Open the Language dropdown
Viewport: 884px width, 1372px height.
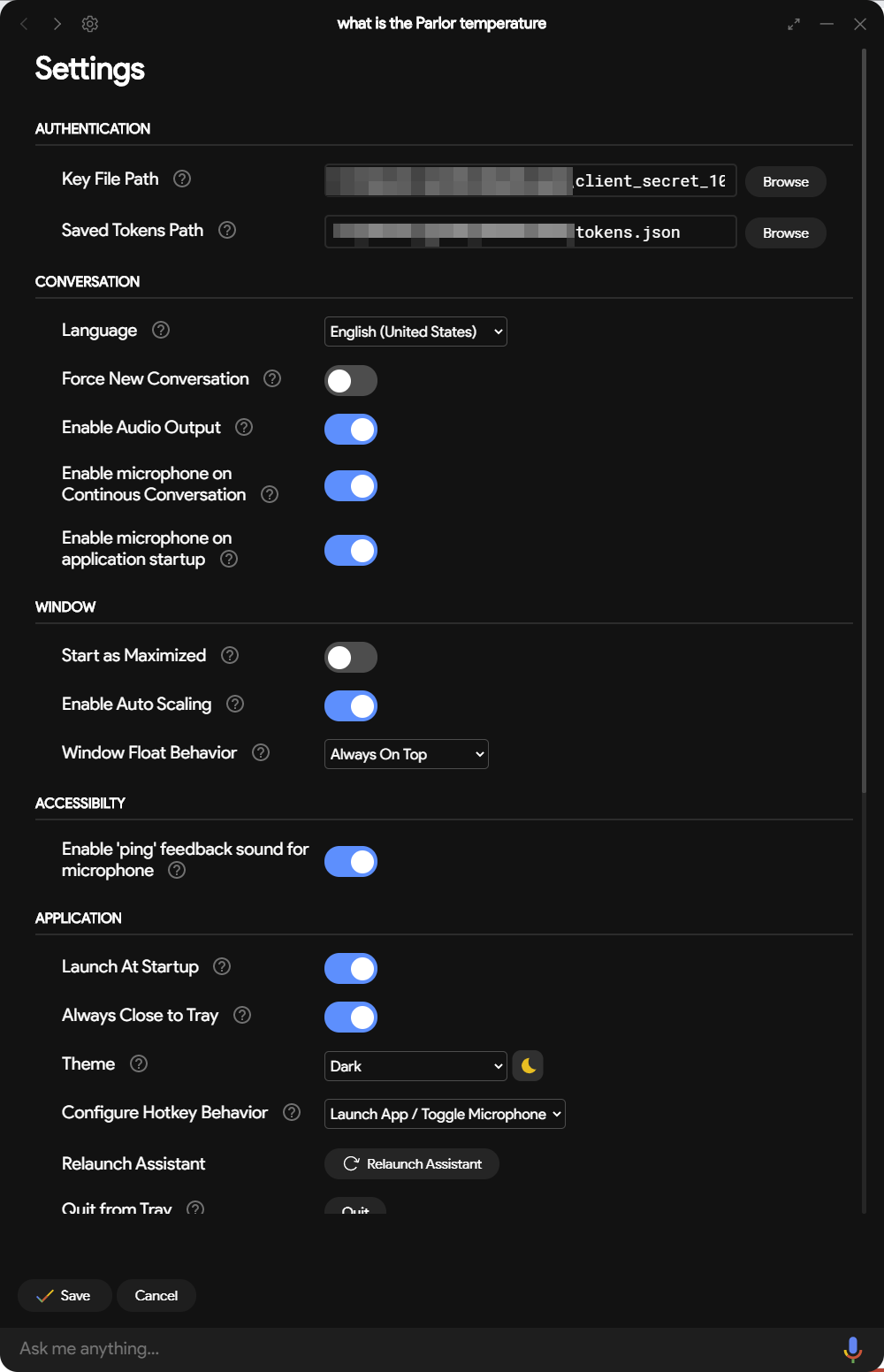[x=415, y=332]
